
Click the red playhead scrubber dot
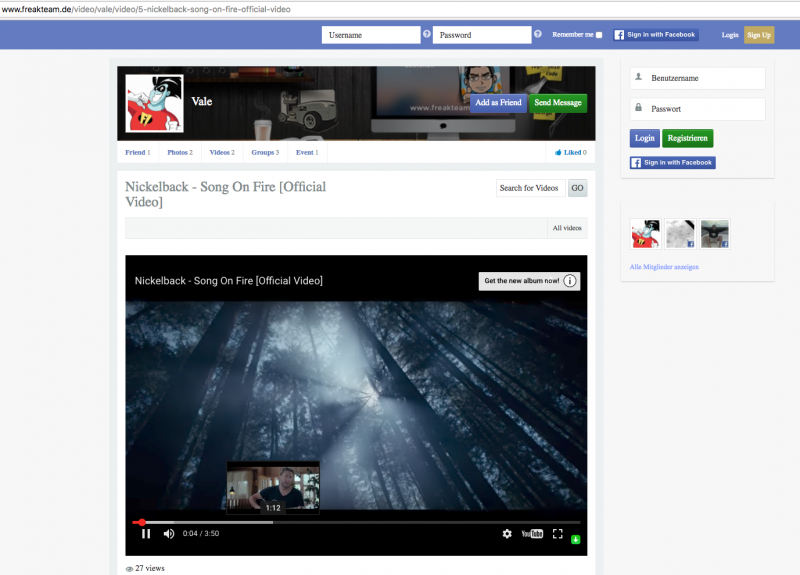142,522
